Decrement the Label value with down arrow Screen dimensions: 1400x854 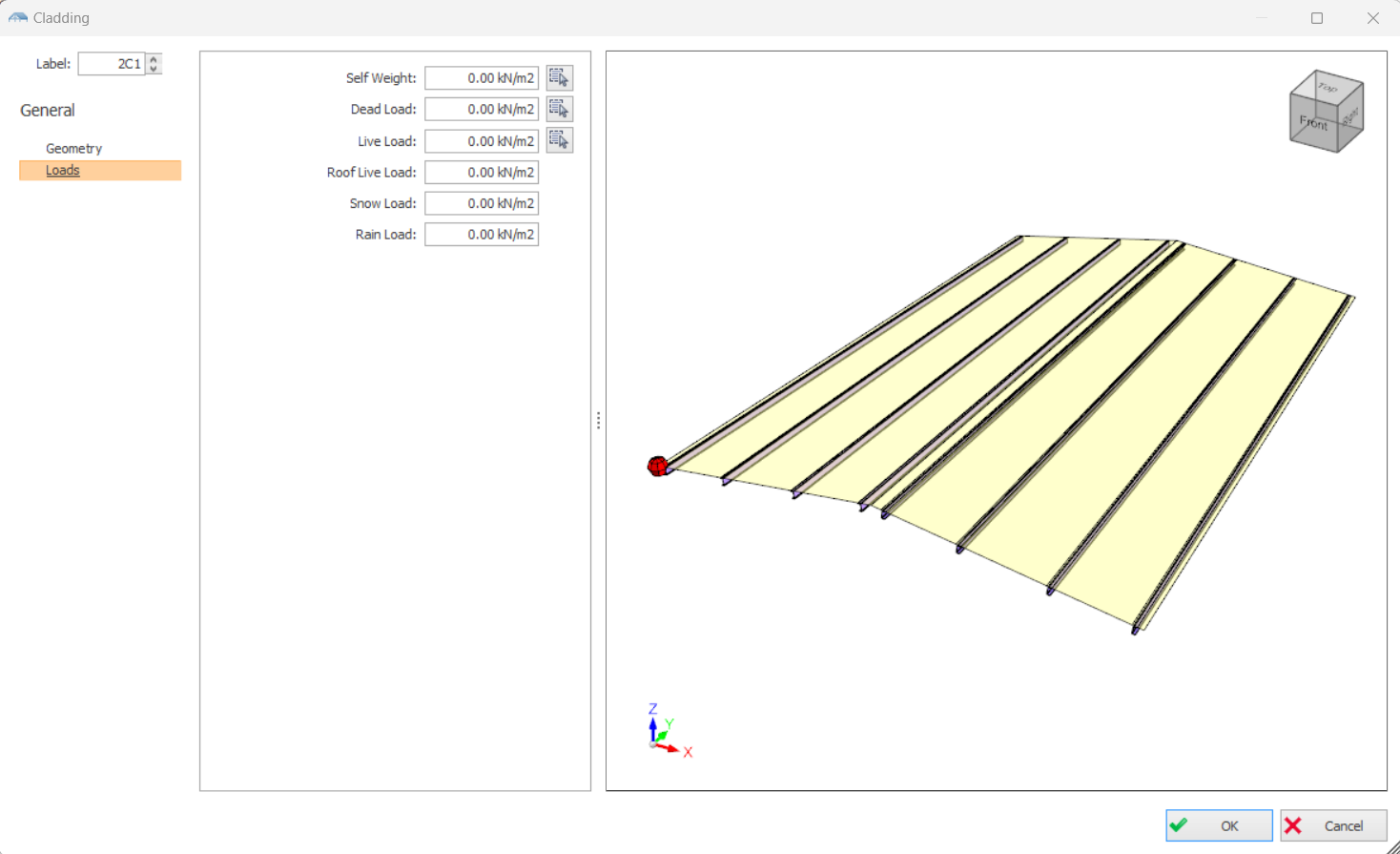pyautogui.click(x=154, y=69)
